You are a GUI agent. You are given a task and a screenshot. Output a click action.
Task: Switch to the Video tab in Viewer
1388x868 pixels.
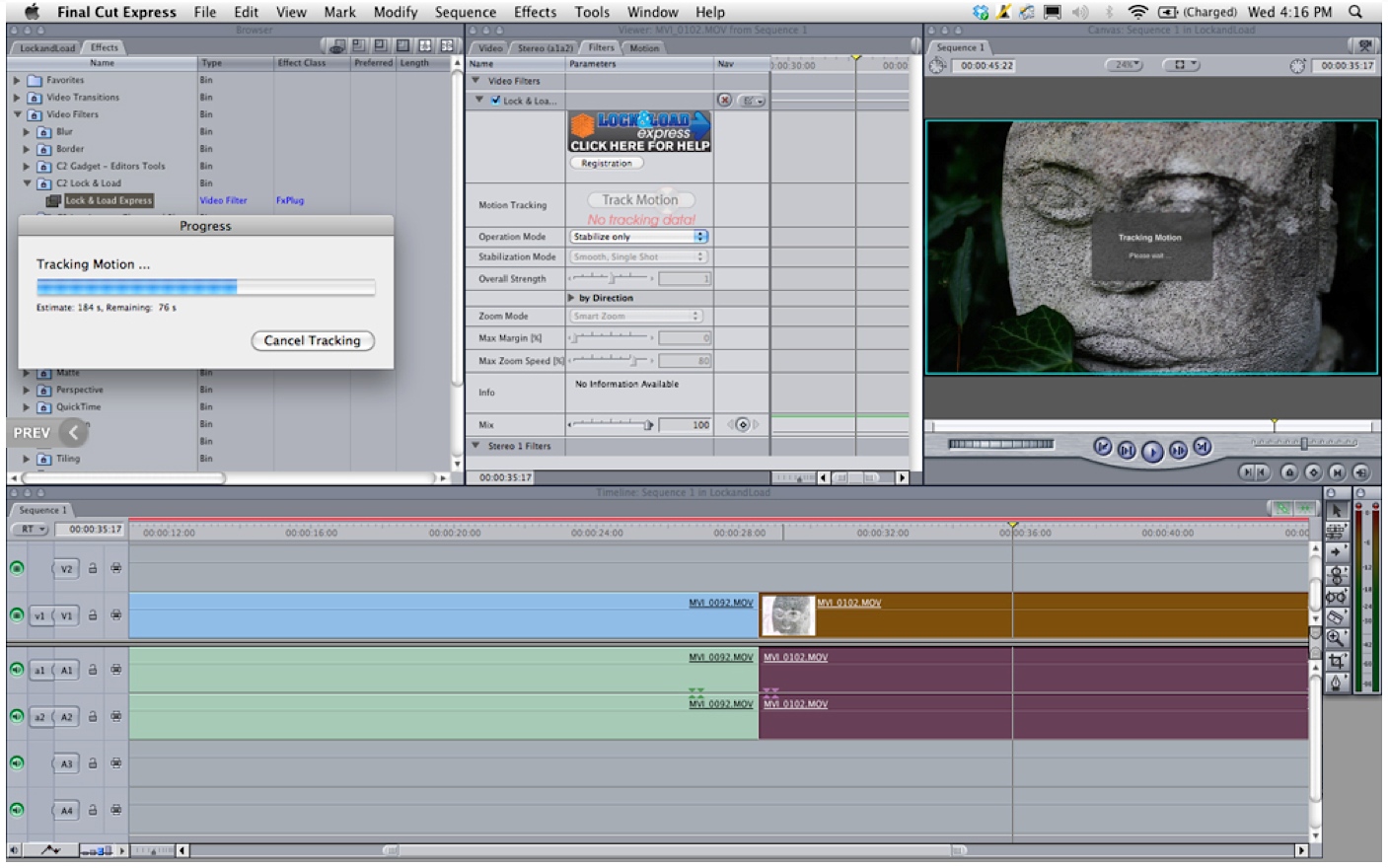(490, 47)
